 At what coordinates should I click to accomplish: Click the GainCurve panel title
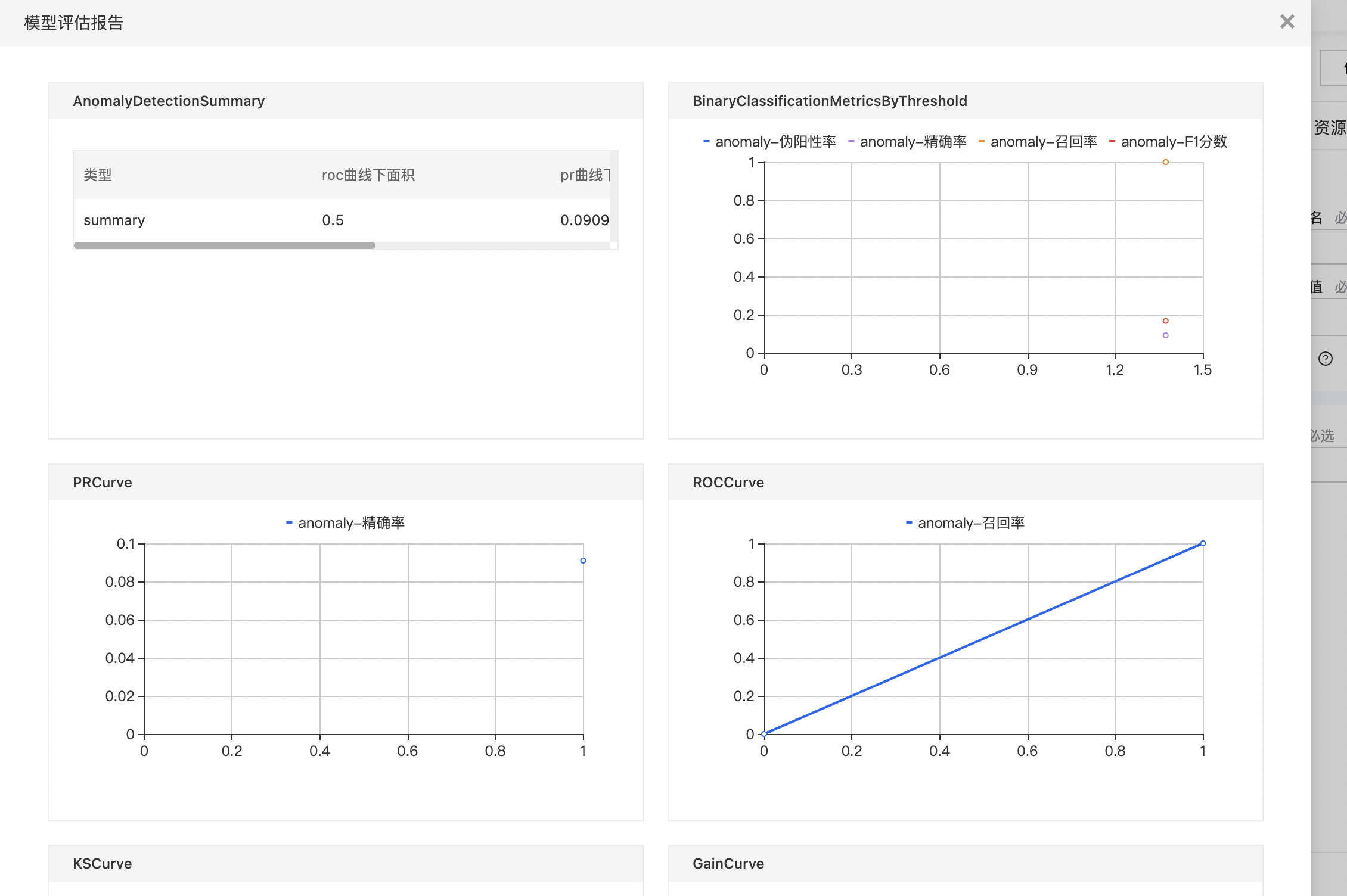(x=728, y=864)
